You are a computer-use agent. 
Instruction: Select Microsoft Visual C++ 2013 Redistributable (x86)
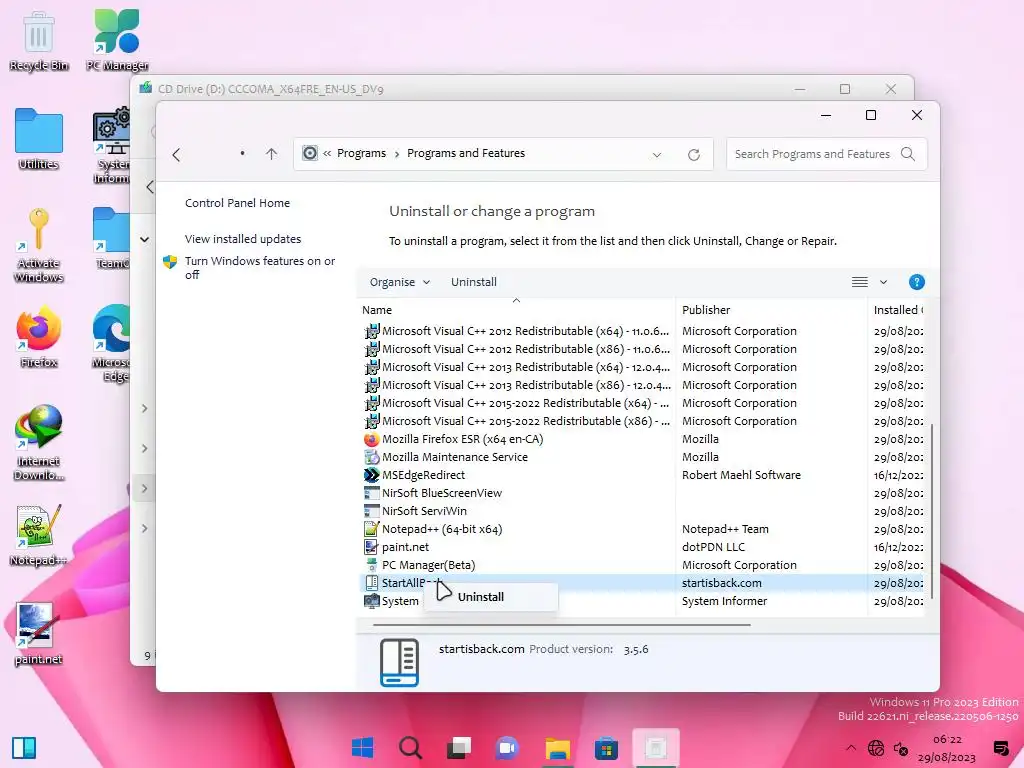click(643, 385)
